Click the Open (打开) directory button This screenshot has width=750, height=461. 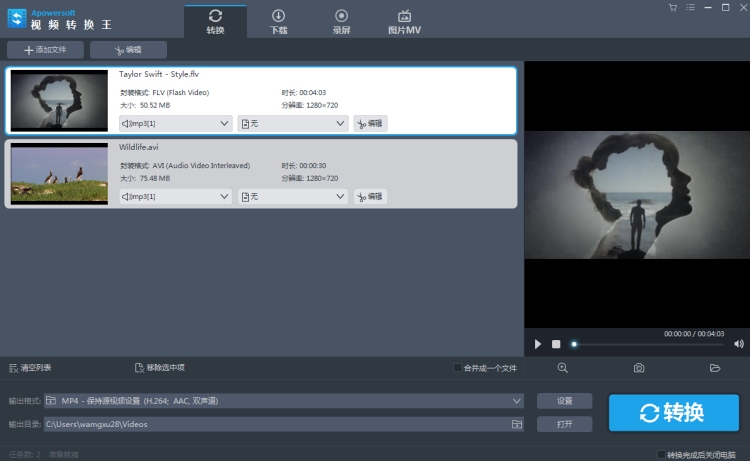pyautogui.click(x=564, y=424)
